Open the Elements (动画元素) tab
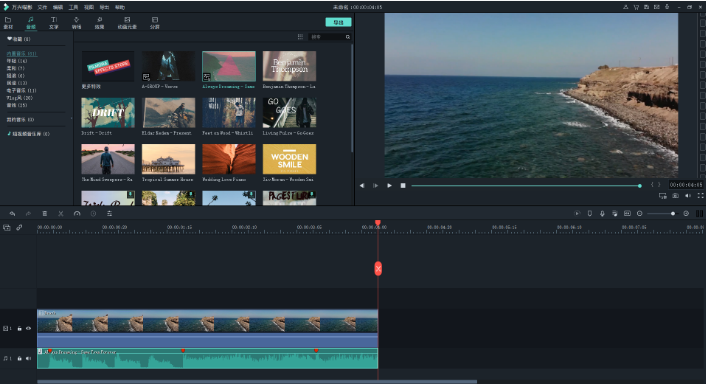 (127, 23)
